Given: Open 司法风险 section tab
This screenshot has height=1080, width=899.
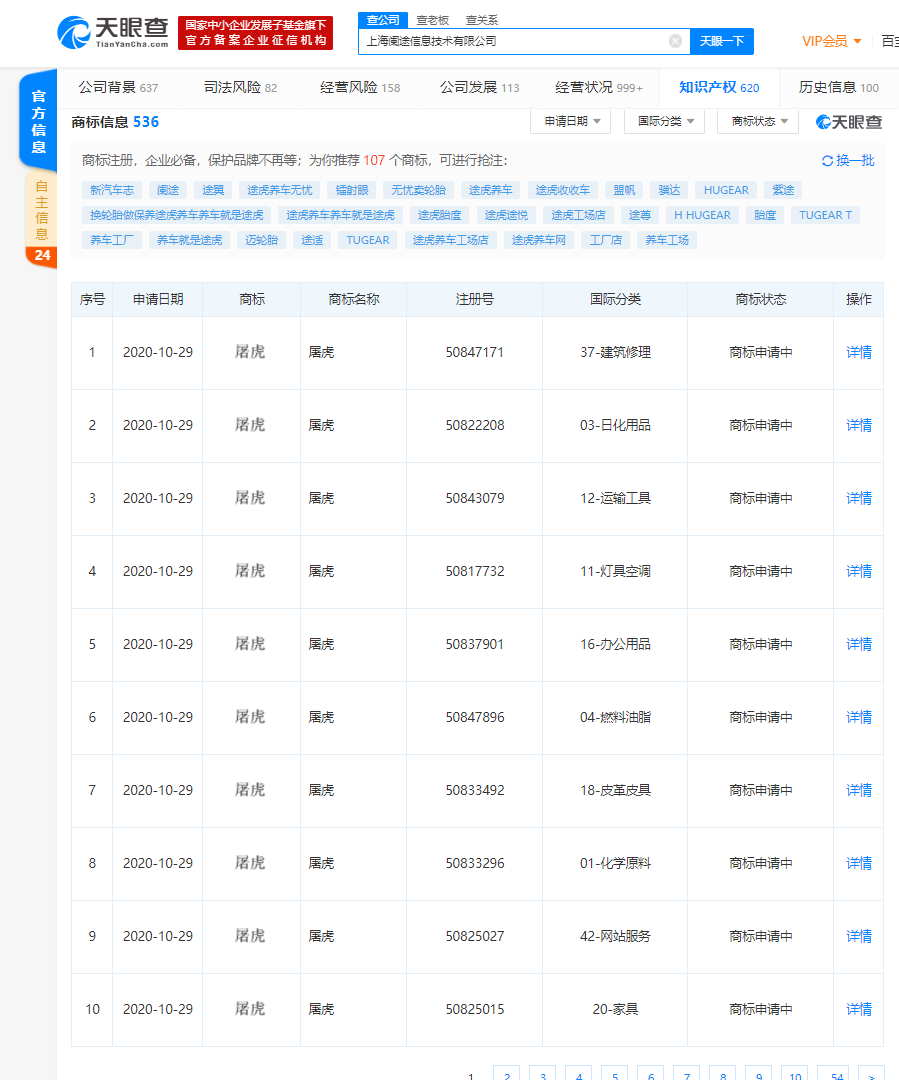Looking at the screenshot, I should tap(240, 87).
